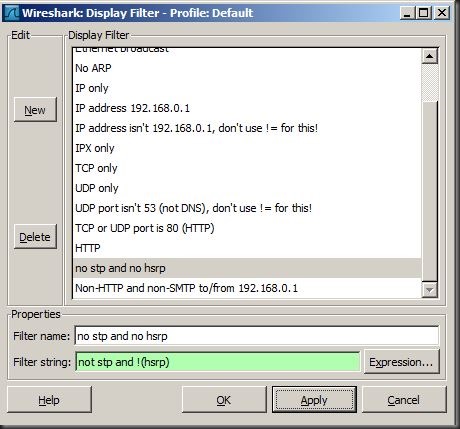Viewport: 460px width, 429px height.
Task: Click the filter list scrollbar thumb
Action: 429,191
